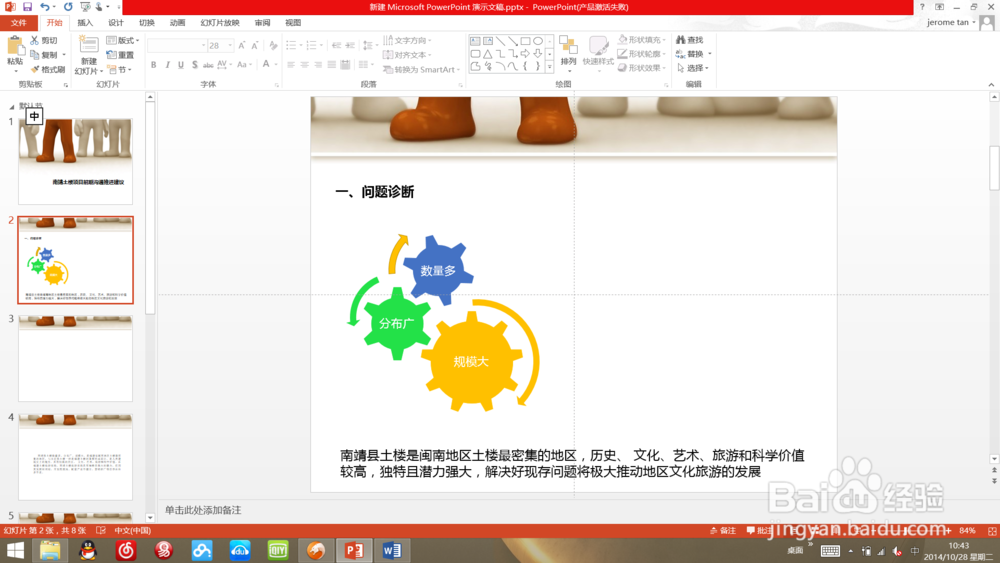Open the font color A picker
Screen dimensions: 1000x563
coord(267,64)
